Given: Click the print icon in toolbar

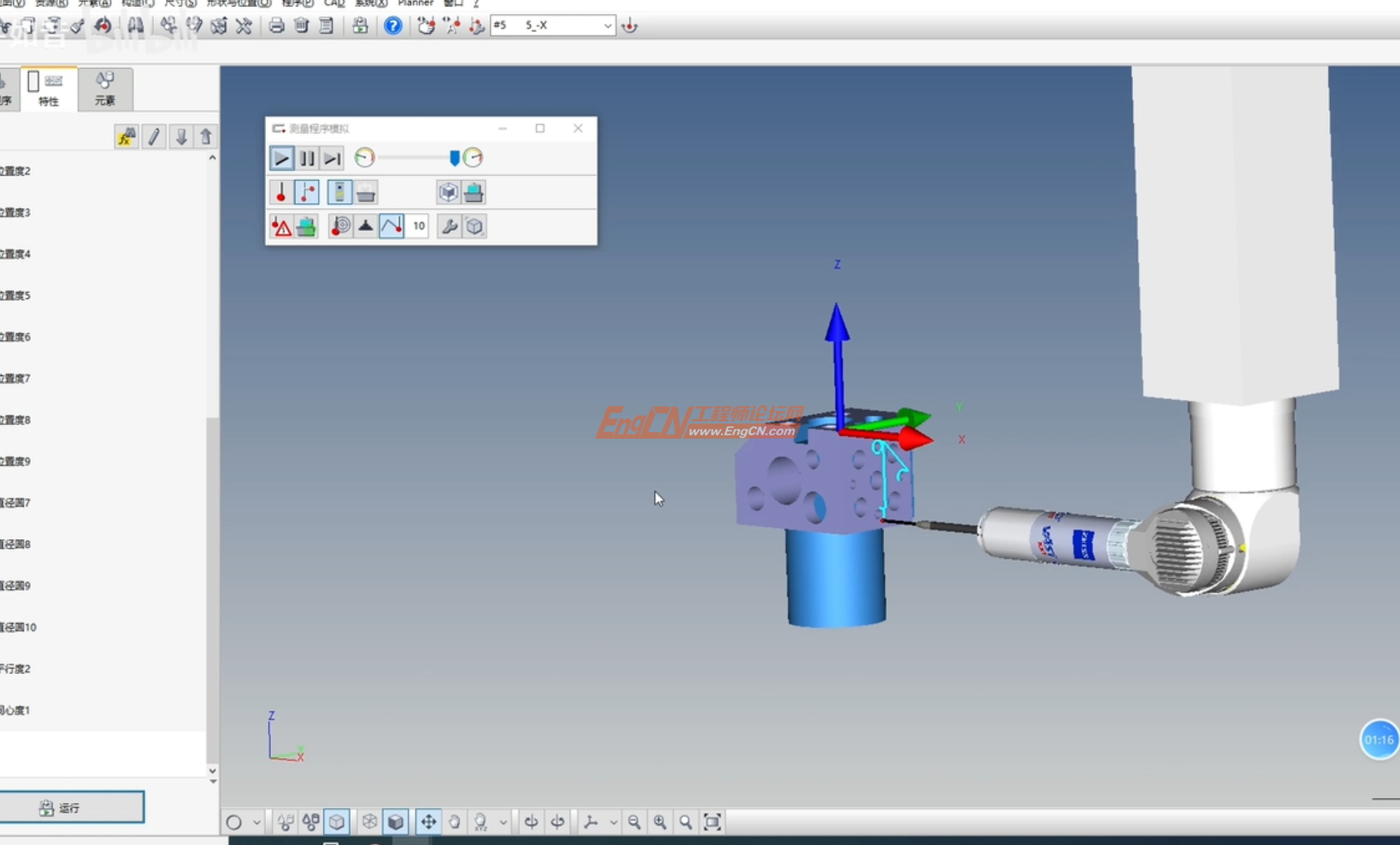Looking at the screenshot, I should (276, 26).
